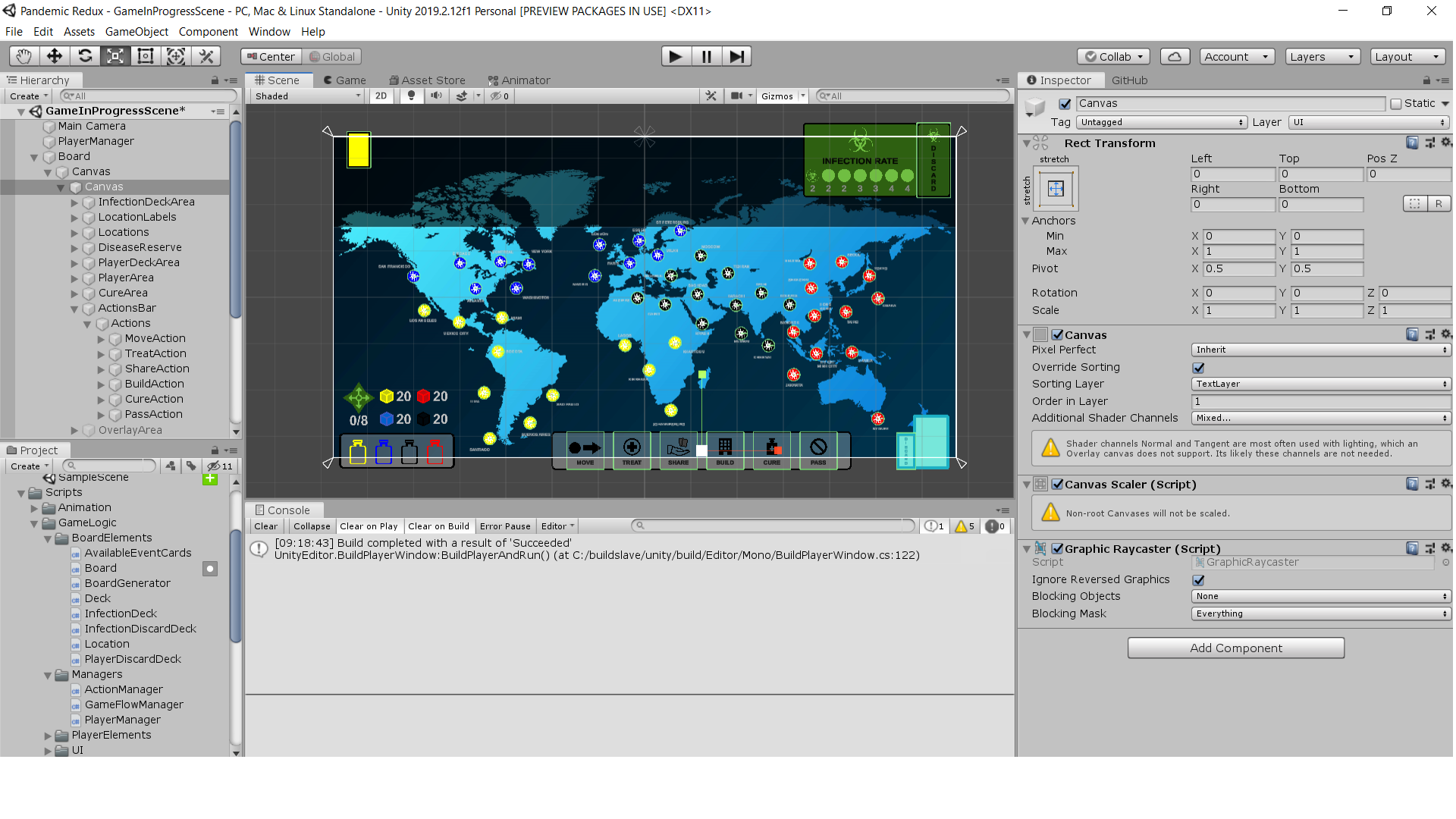The image size is (1456, 819).
Task: Select the Move tool
Action: [x=55, y=56]
